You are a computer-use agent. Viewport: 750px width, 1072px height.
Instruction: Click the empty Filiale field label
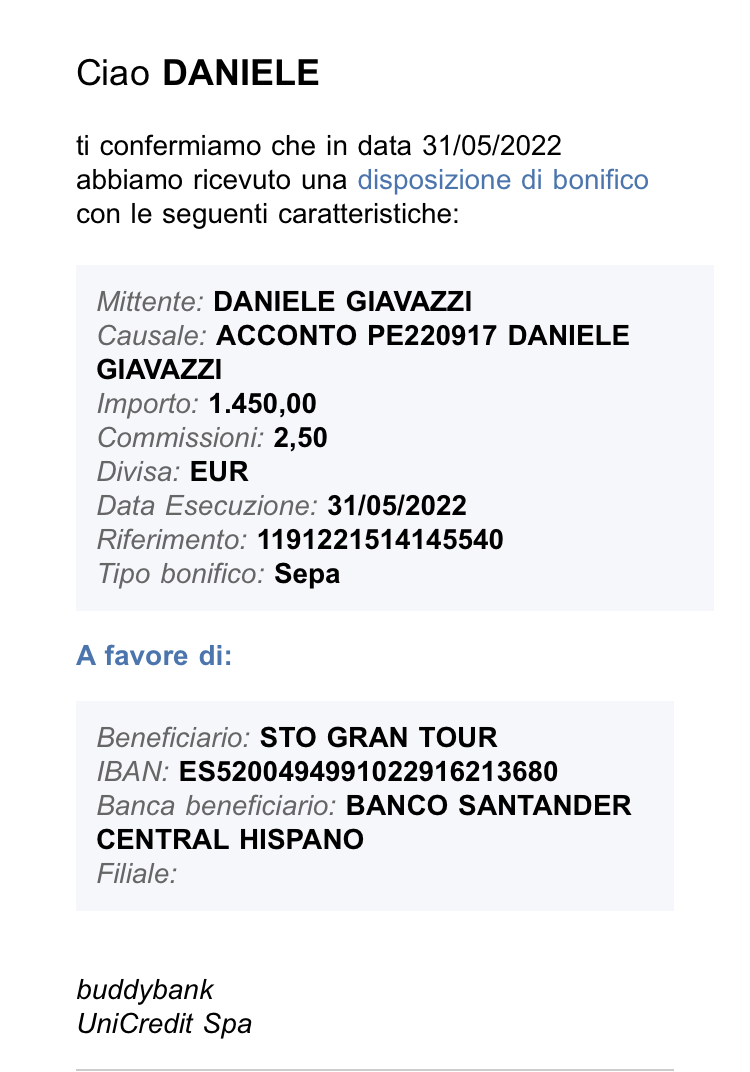click(x=137, y=873)
